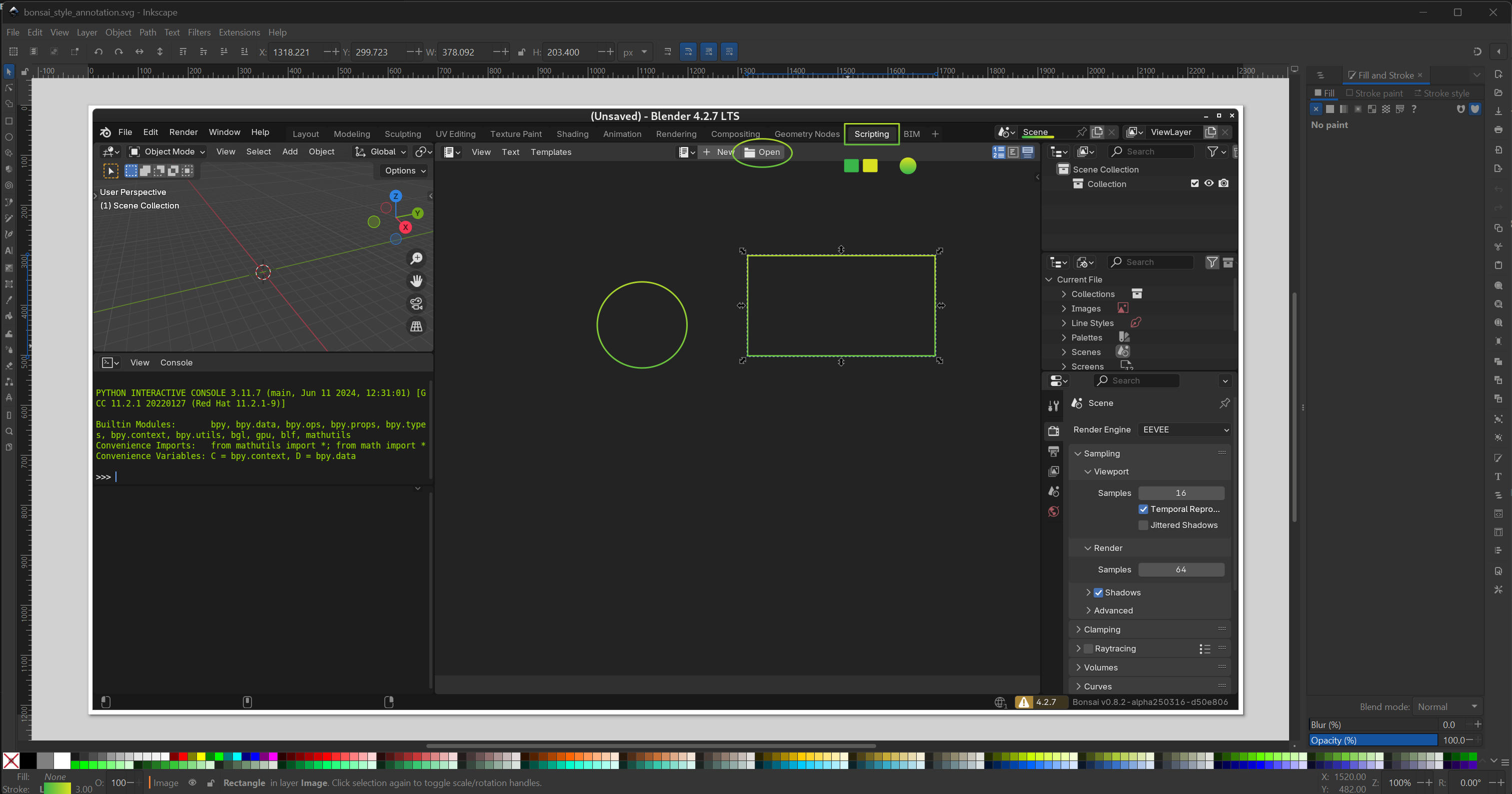The image size is (1512, 794).
Task: Open the Extensions menu
Action: (x=239, y=32)
